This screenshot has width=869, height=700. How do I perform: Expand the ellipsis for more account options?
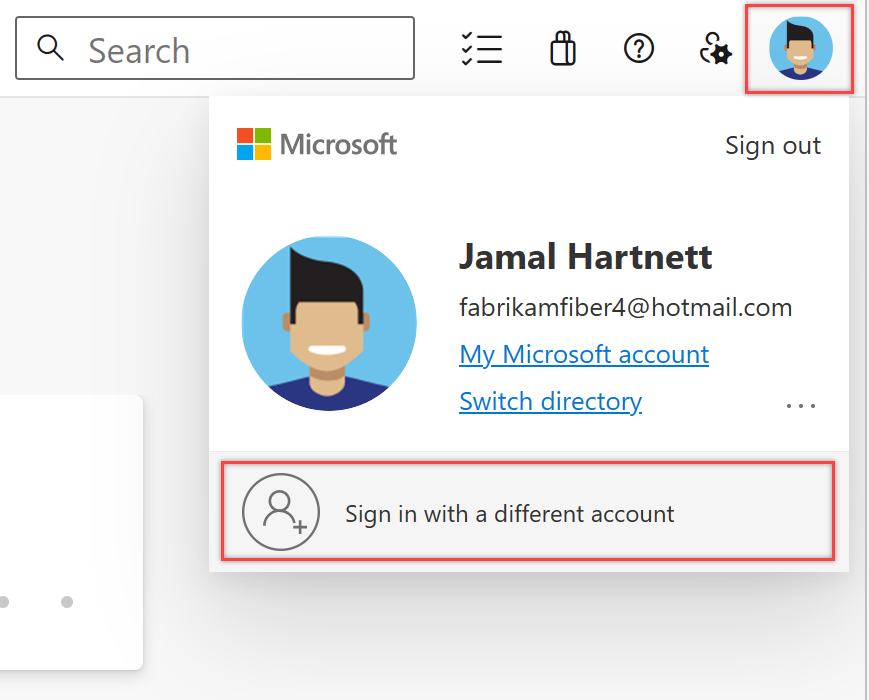pos(800,404)
